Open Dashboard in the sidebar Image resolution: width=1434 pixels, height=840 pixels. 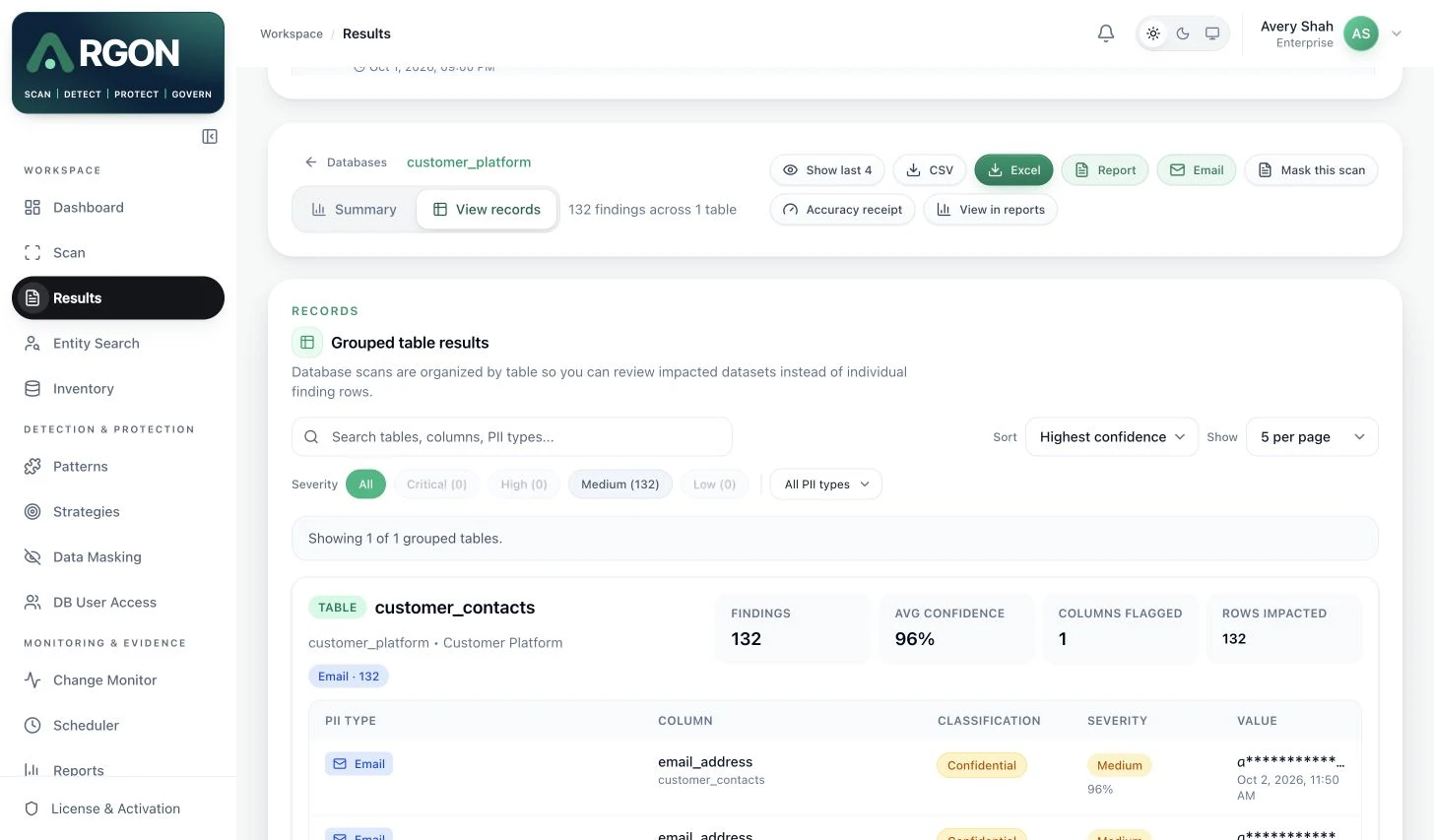(118, 208)
